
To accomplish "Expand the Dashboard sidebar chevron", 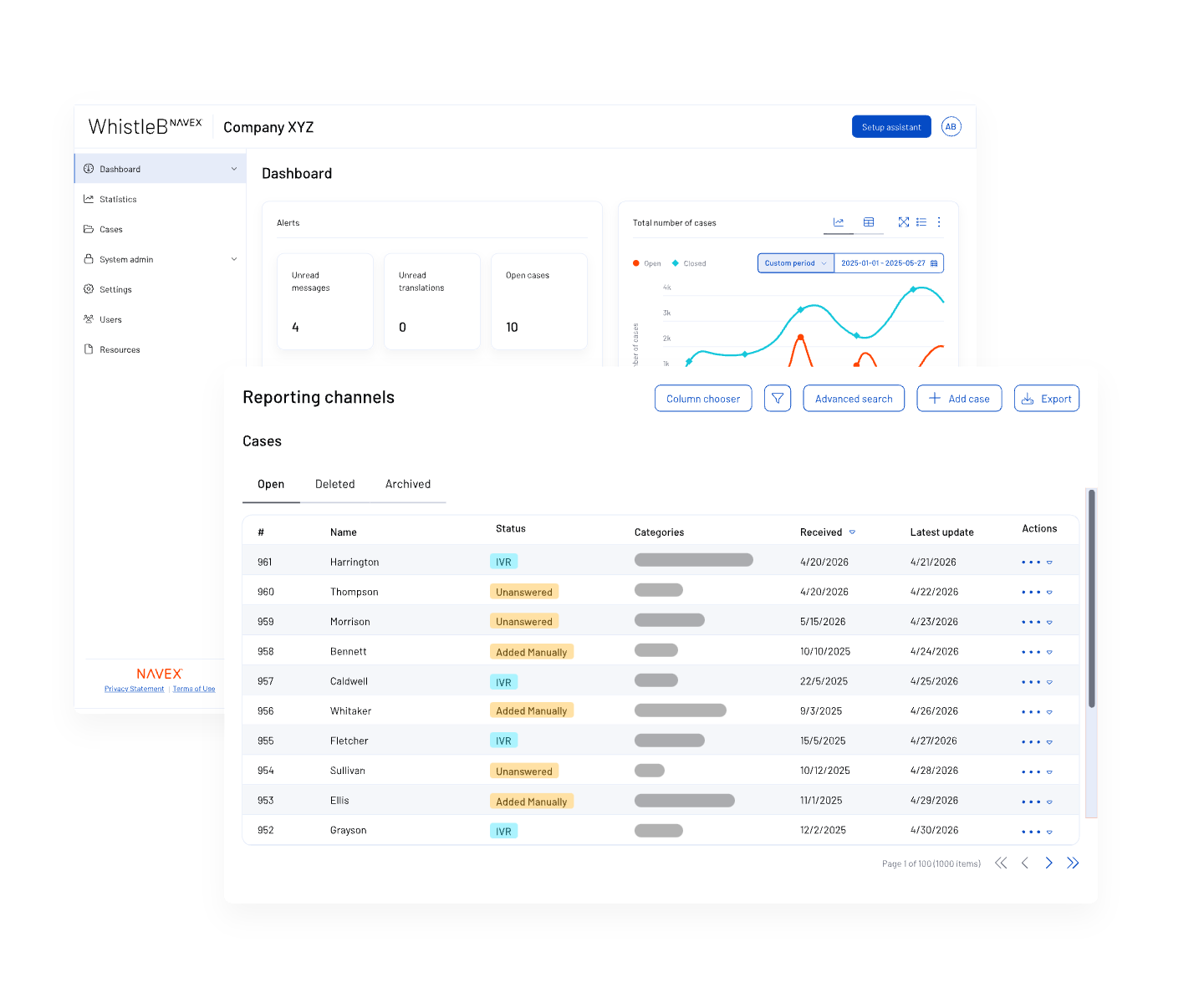I will tap(234, 169).
